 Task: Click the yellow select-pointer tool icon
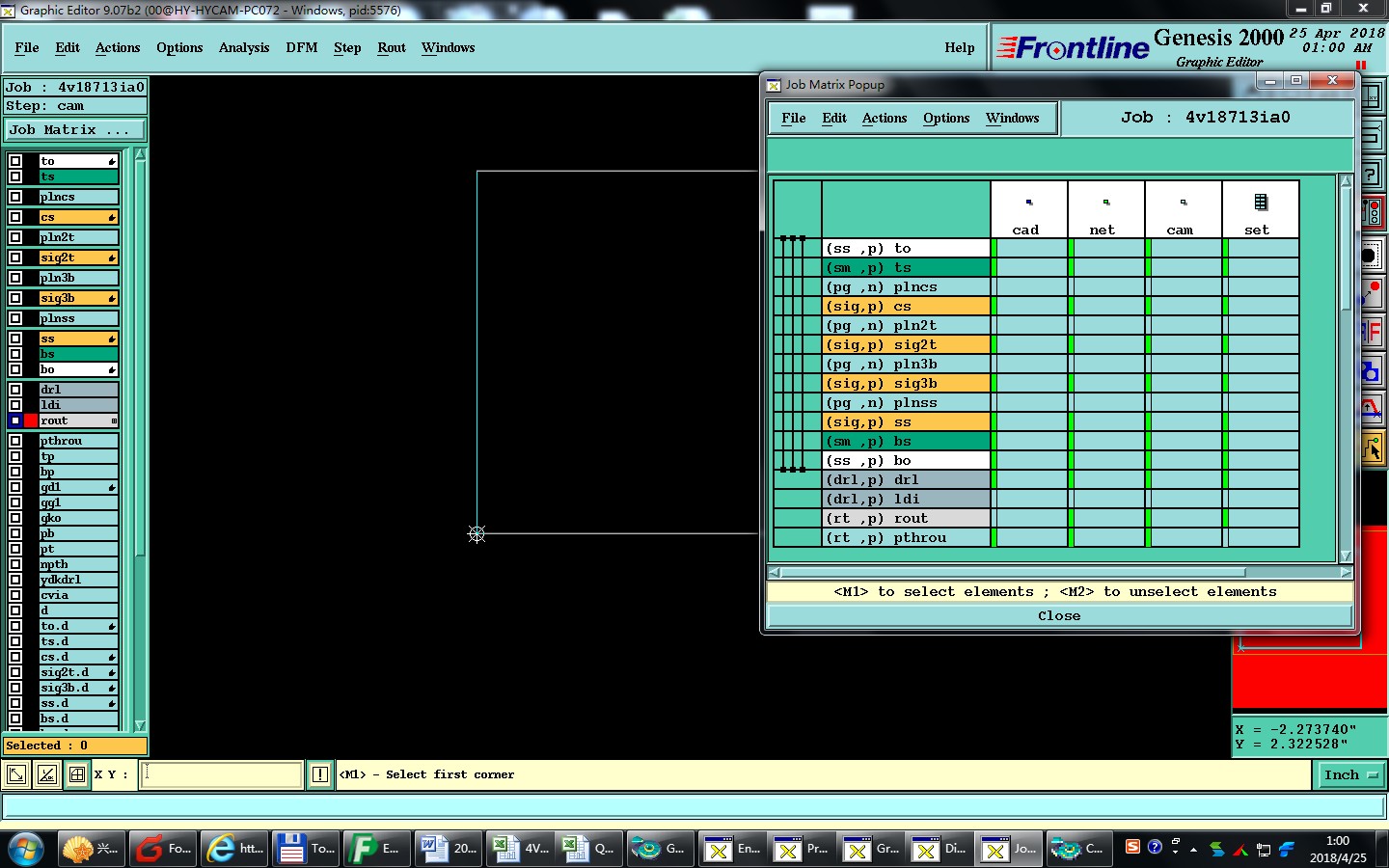1372,448
